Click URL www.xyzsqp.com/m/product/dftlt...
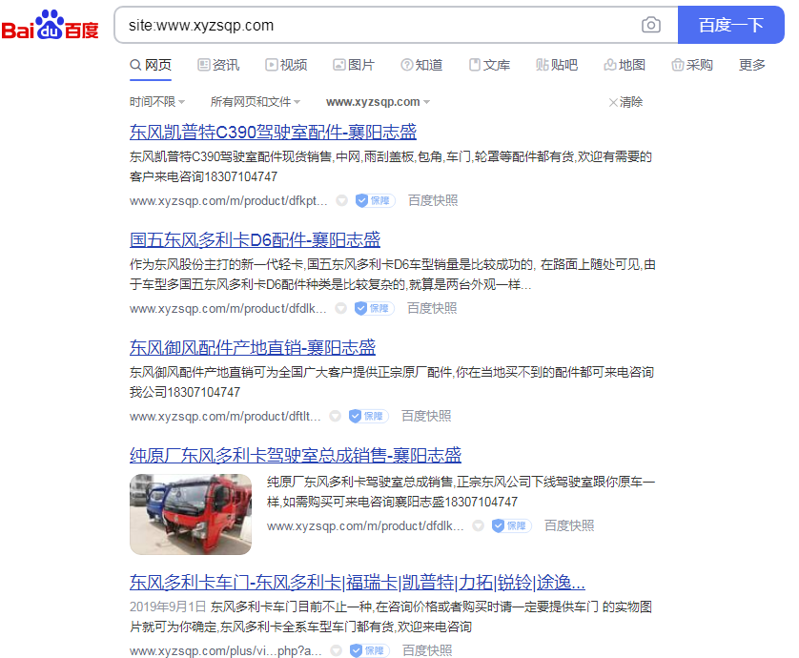The width and height of the screenshot is (799, 658). (225, 417)
